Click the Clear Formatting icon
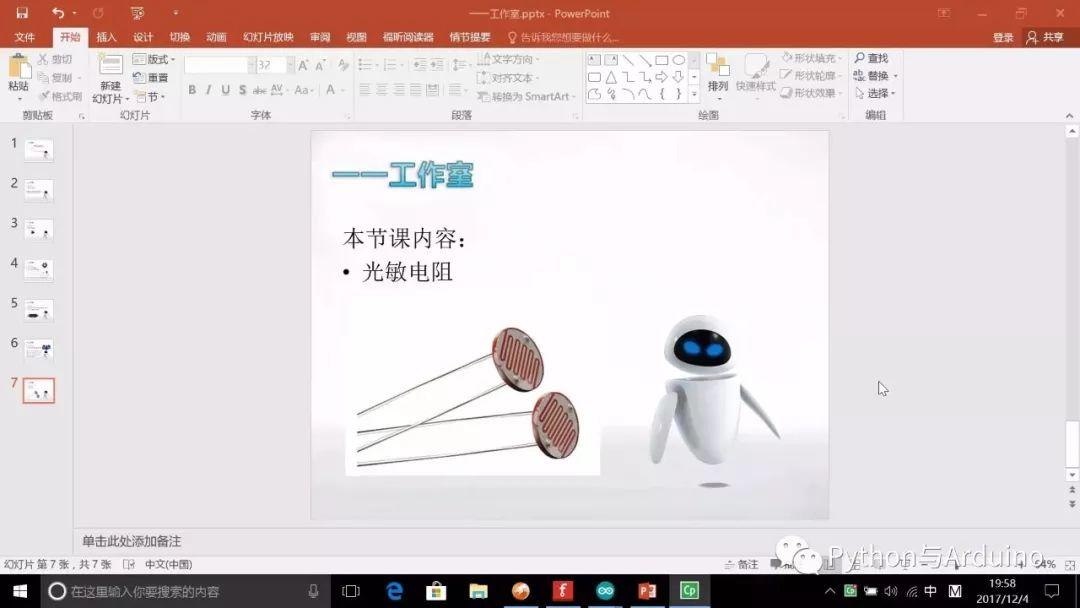This screenshot has width=1080, height=608. click(343, 65)
